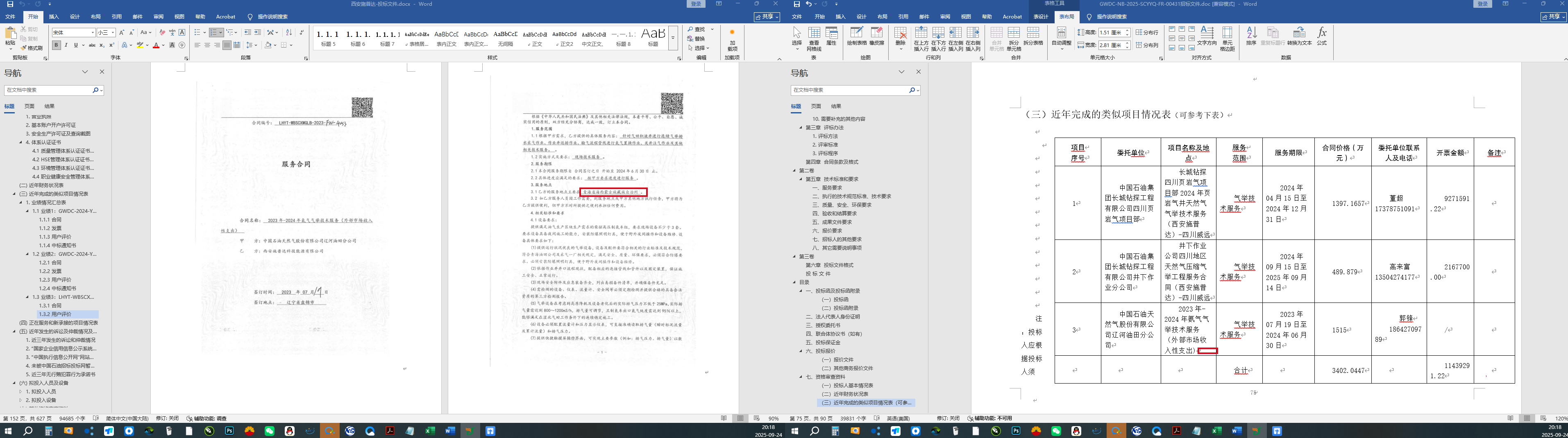Toggle 修订: 关闭 in left status bar

[x=167, y=418]
